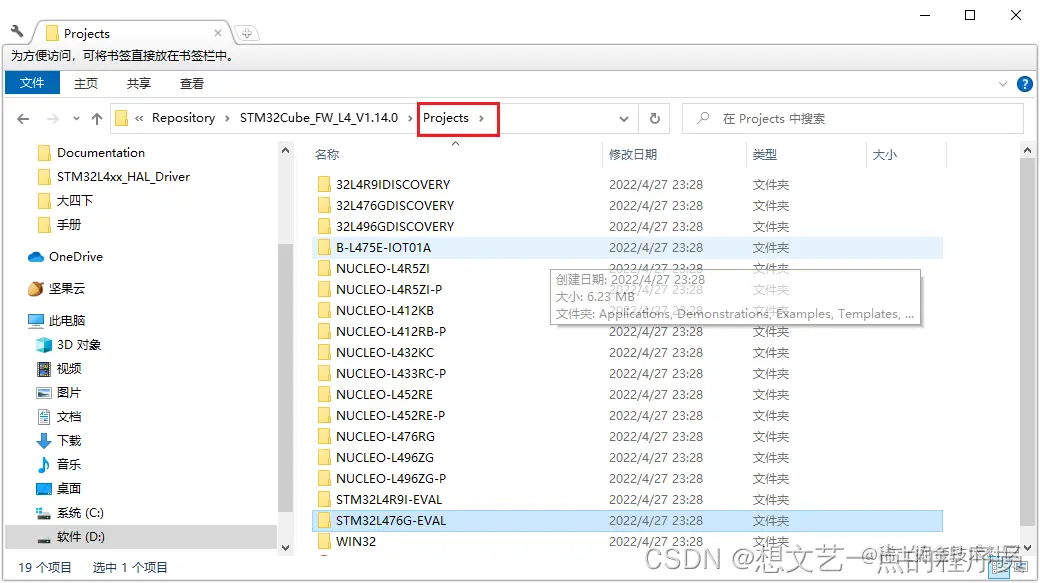Click the search Projects box
The height and width of the screenshot is (583, 1040).
pyautogui.click(x=853, y=119)
